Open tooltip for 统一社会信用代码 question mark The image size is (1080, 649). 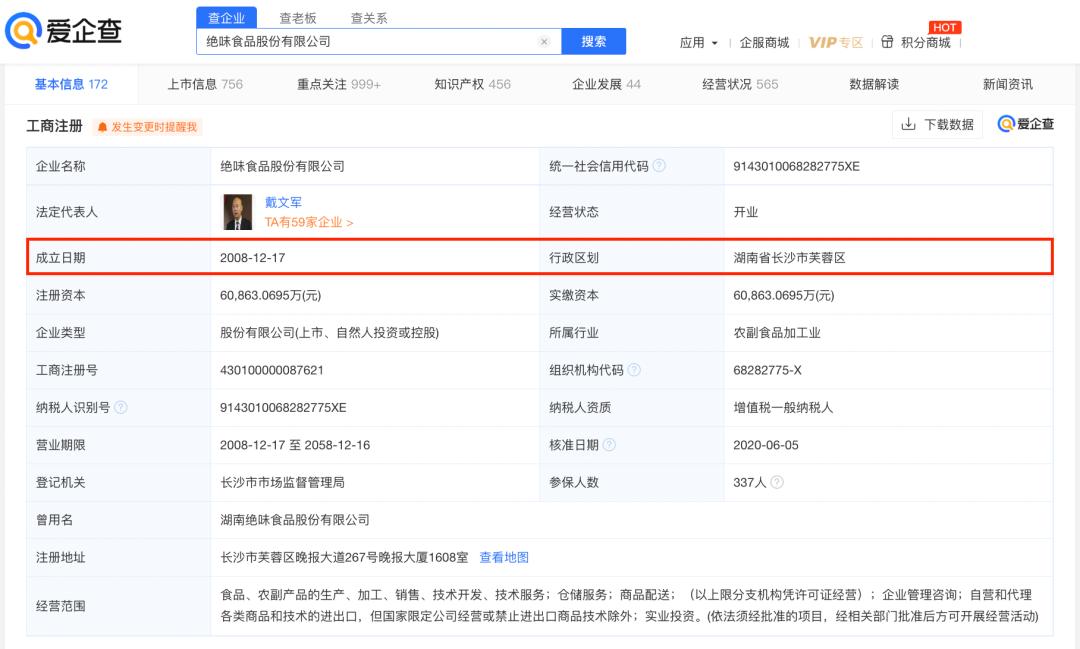tap(660, 166)
